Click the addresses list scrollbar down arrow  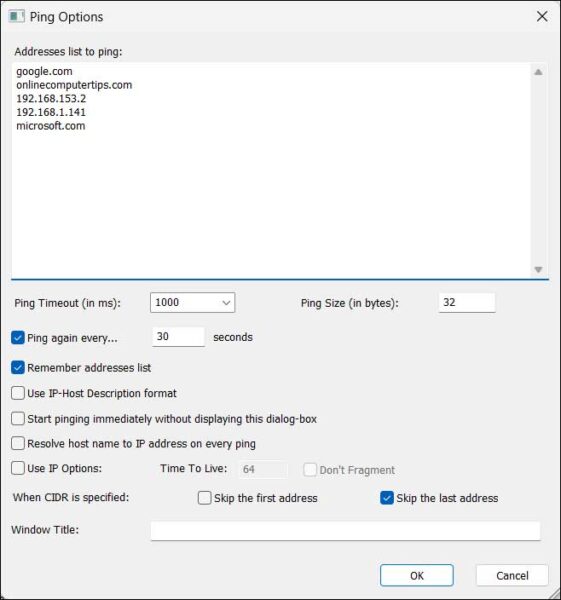coord(538,270)
